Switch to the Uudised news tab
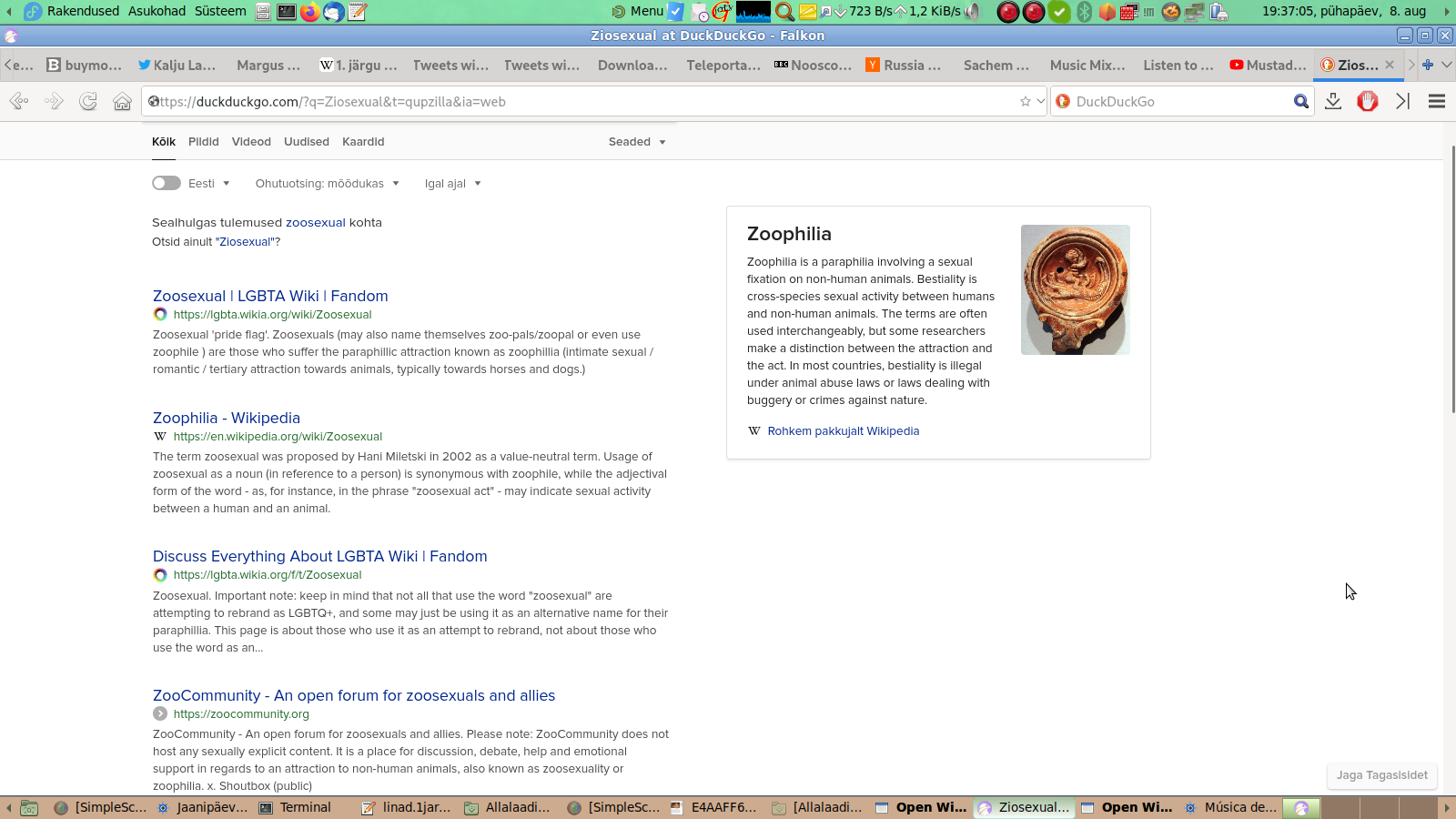 click(307, 141)
